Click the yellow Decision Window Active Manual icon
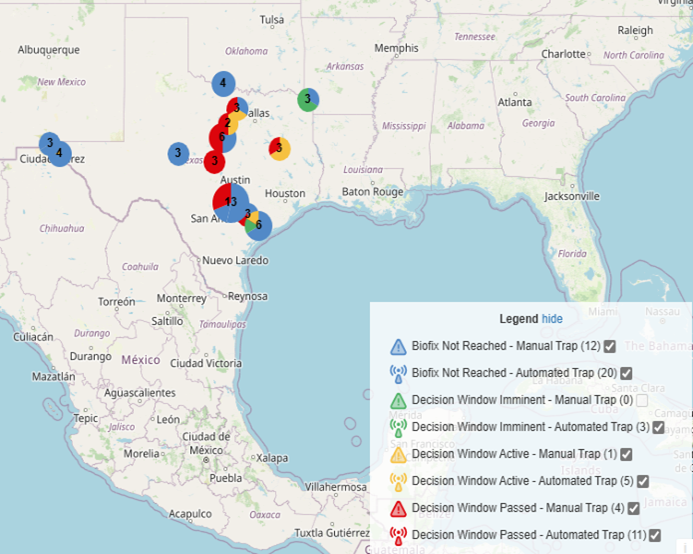 click(398, 454)
